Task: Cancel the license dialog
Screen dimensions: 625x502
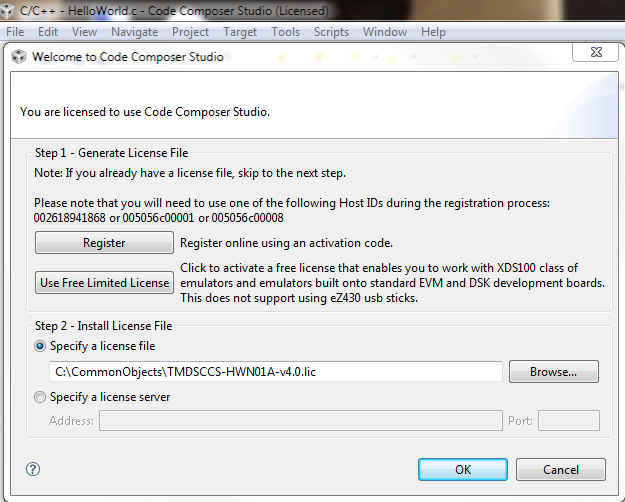Action: (x=561, y=469)
